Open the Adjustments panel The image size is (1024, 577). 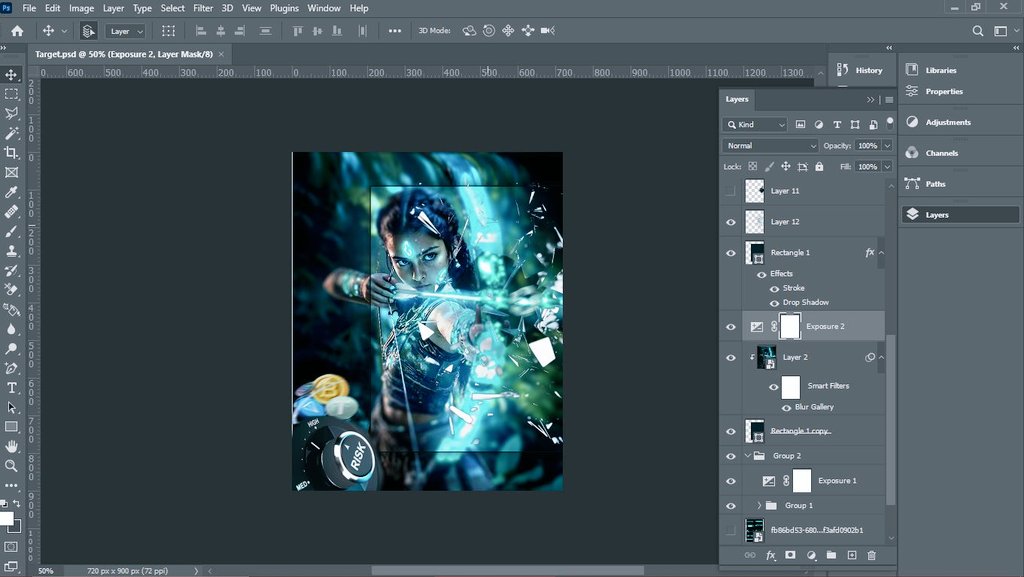click(941, 120)
